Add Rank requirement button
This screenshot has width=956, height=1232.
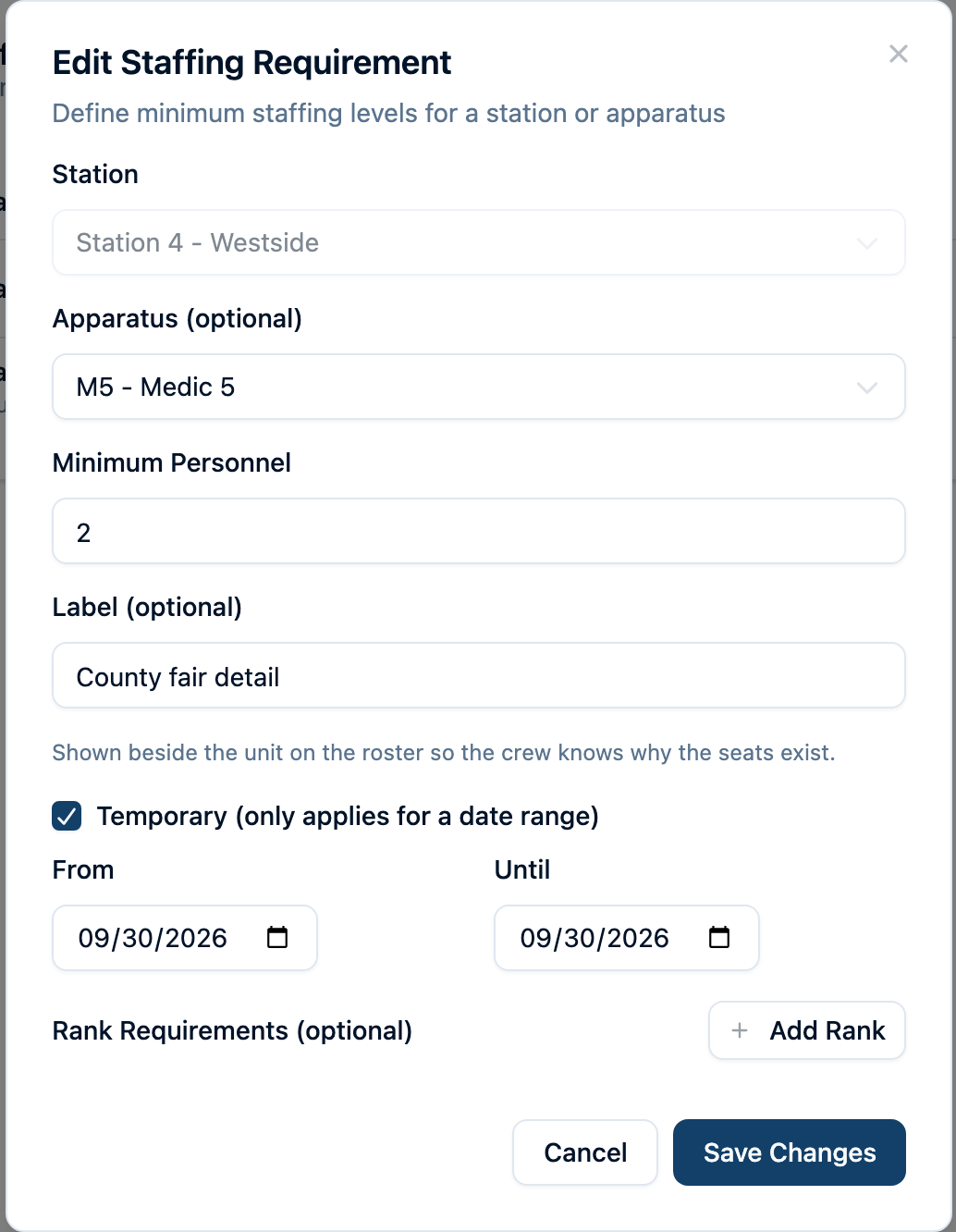(807, 1030)
